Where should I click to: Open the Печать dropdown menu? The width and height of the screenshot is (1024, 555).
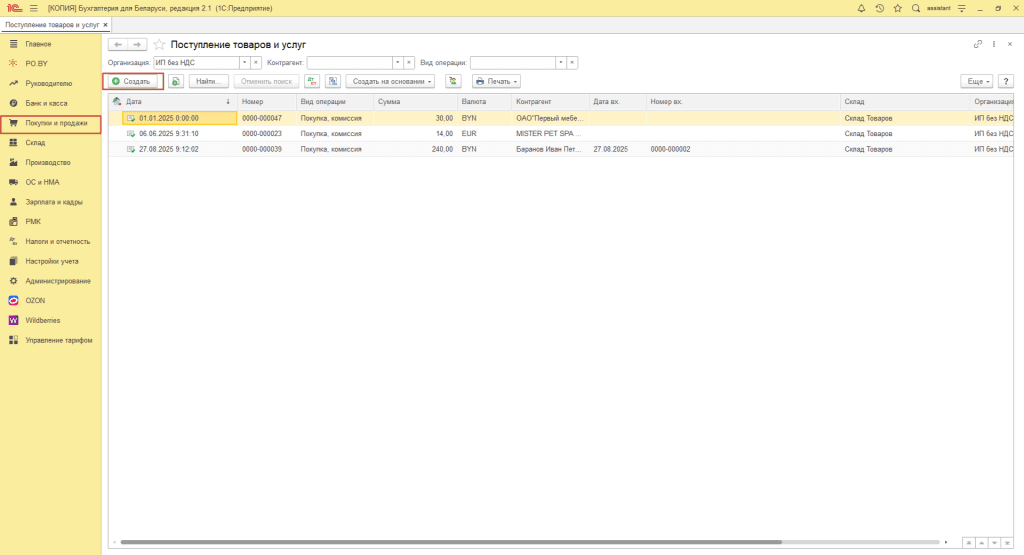[x=496, y=81]
